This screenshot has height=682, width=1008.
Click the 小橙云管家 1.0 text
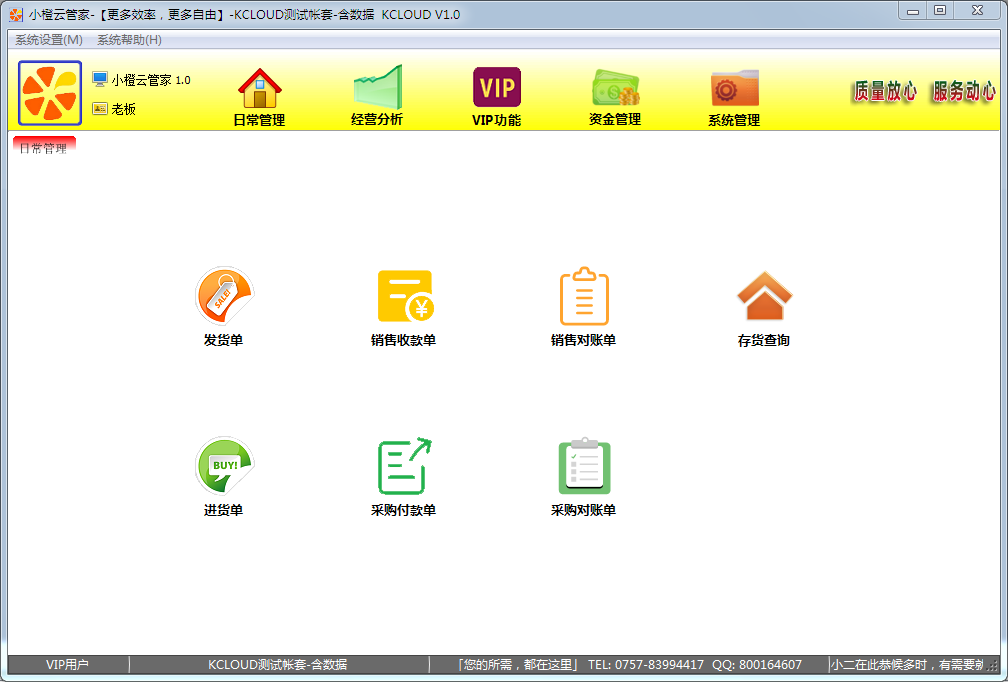(x=151, y=80)
